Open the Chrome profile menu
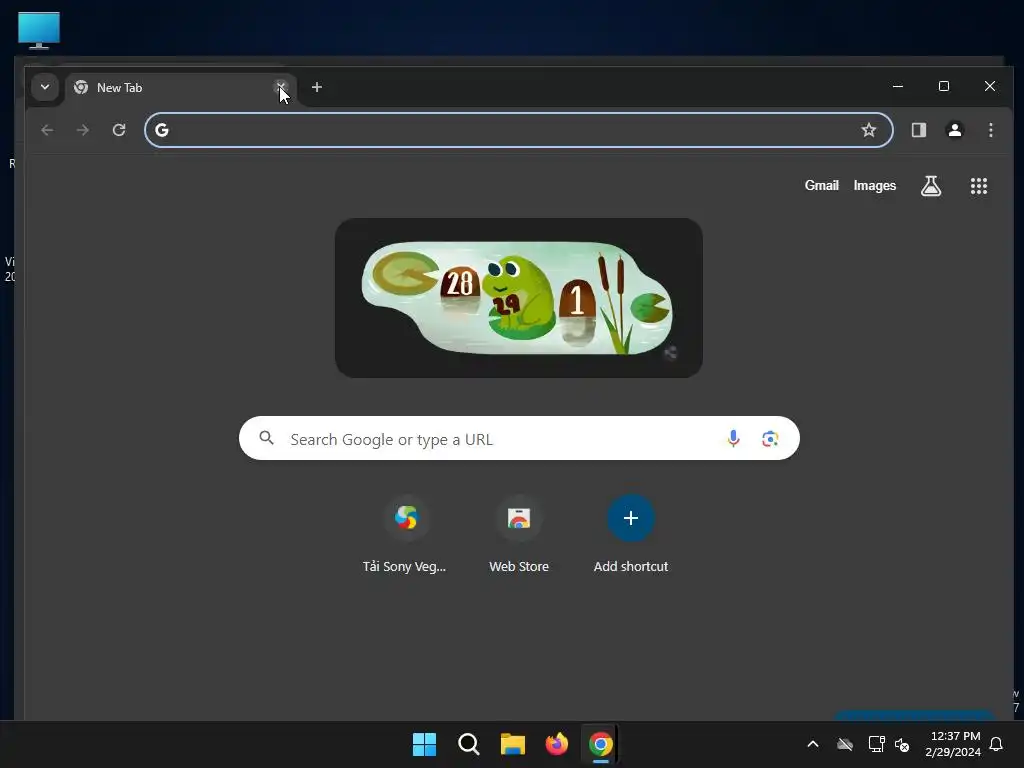The height and width of the screenshot is (768, 1024). point(955,130)
